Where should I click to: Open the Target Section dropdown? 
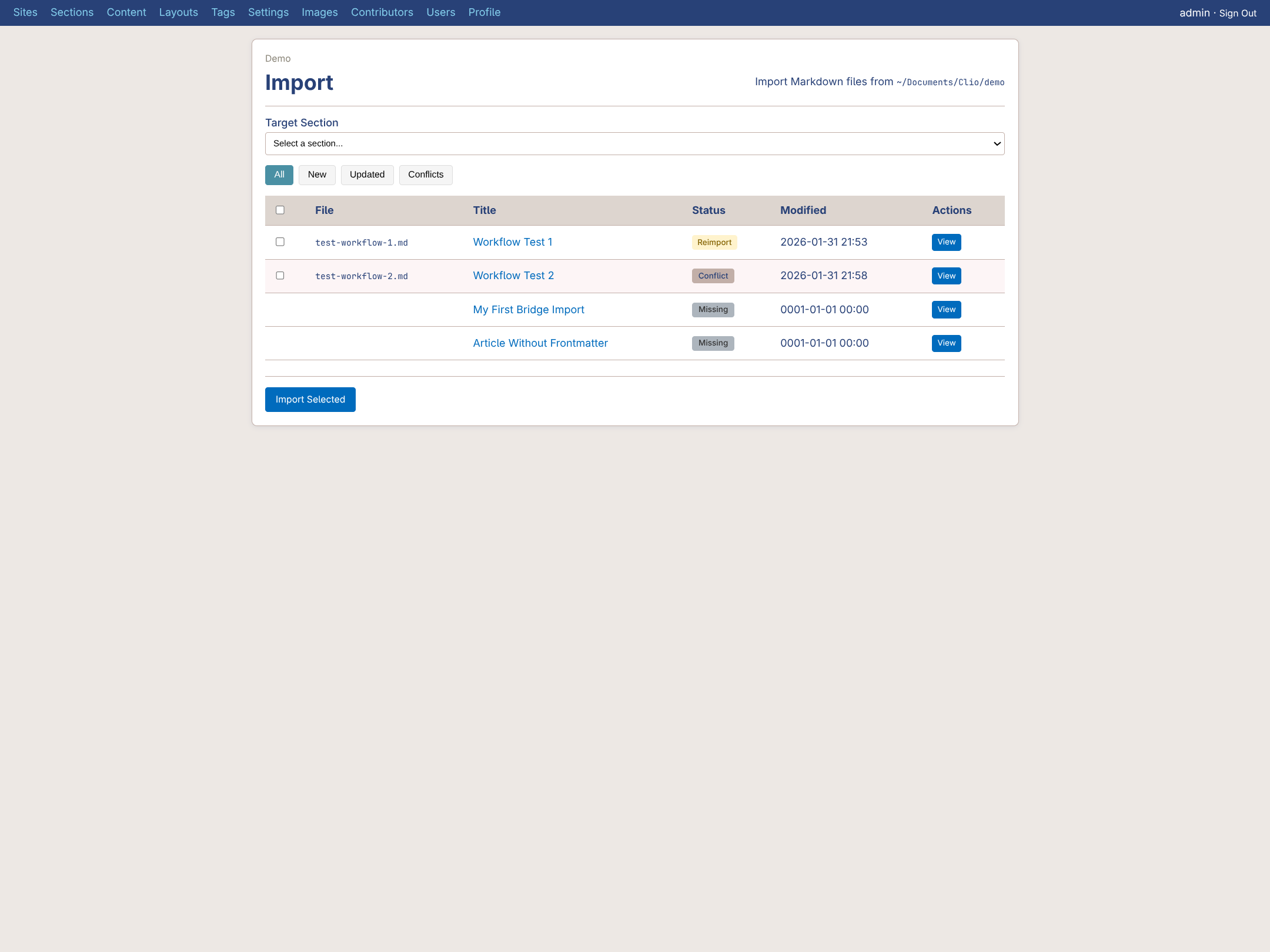pyautogui.click(x=634, y=143)
